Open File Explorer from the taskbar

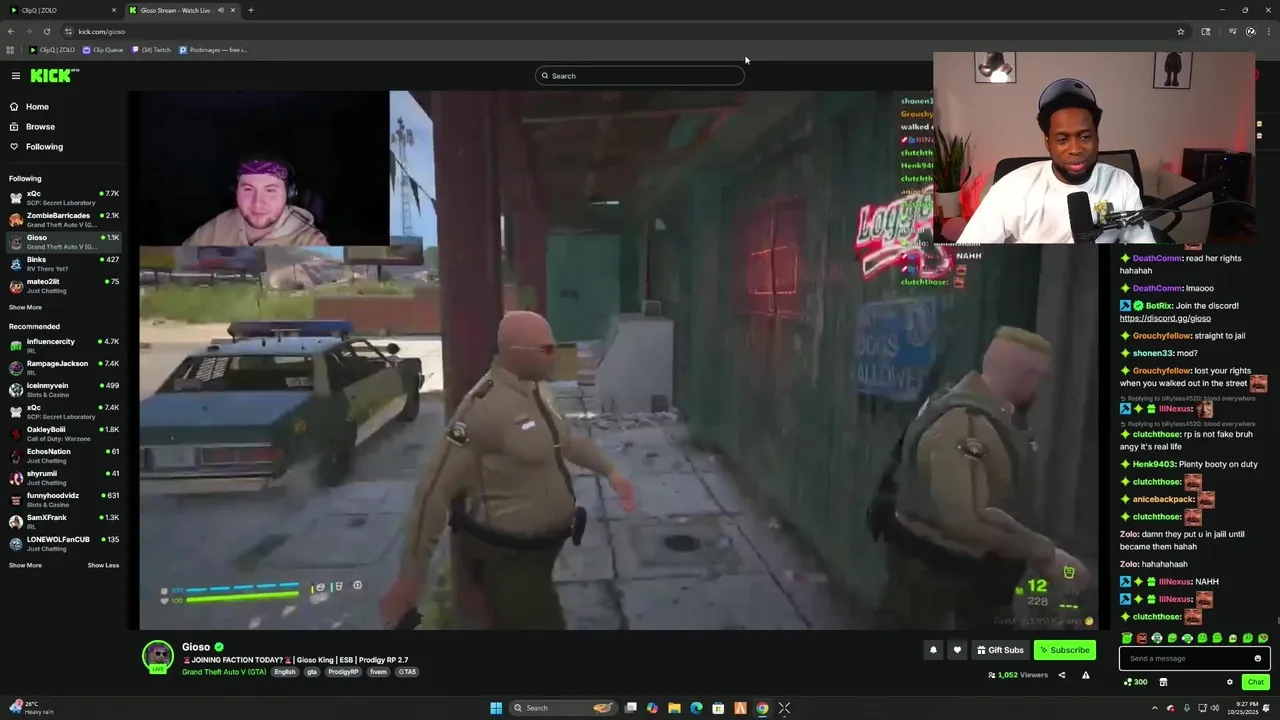[674, 708]
